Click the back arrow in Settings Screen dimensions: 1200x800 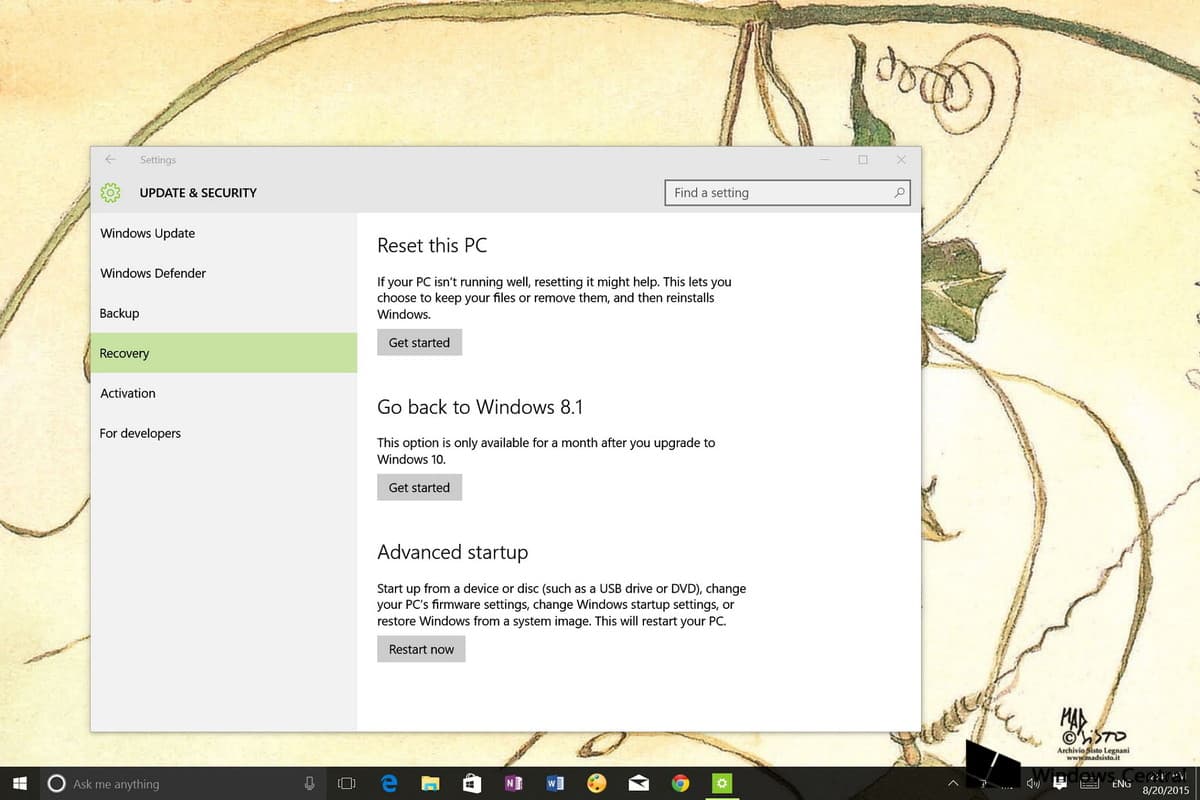tap(110, 160)
